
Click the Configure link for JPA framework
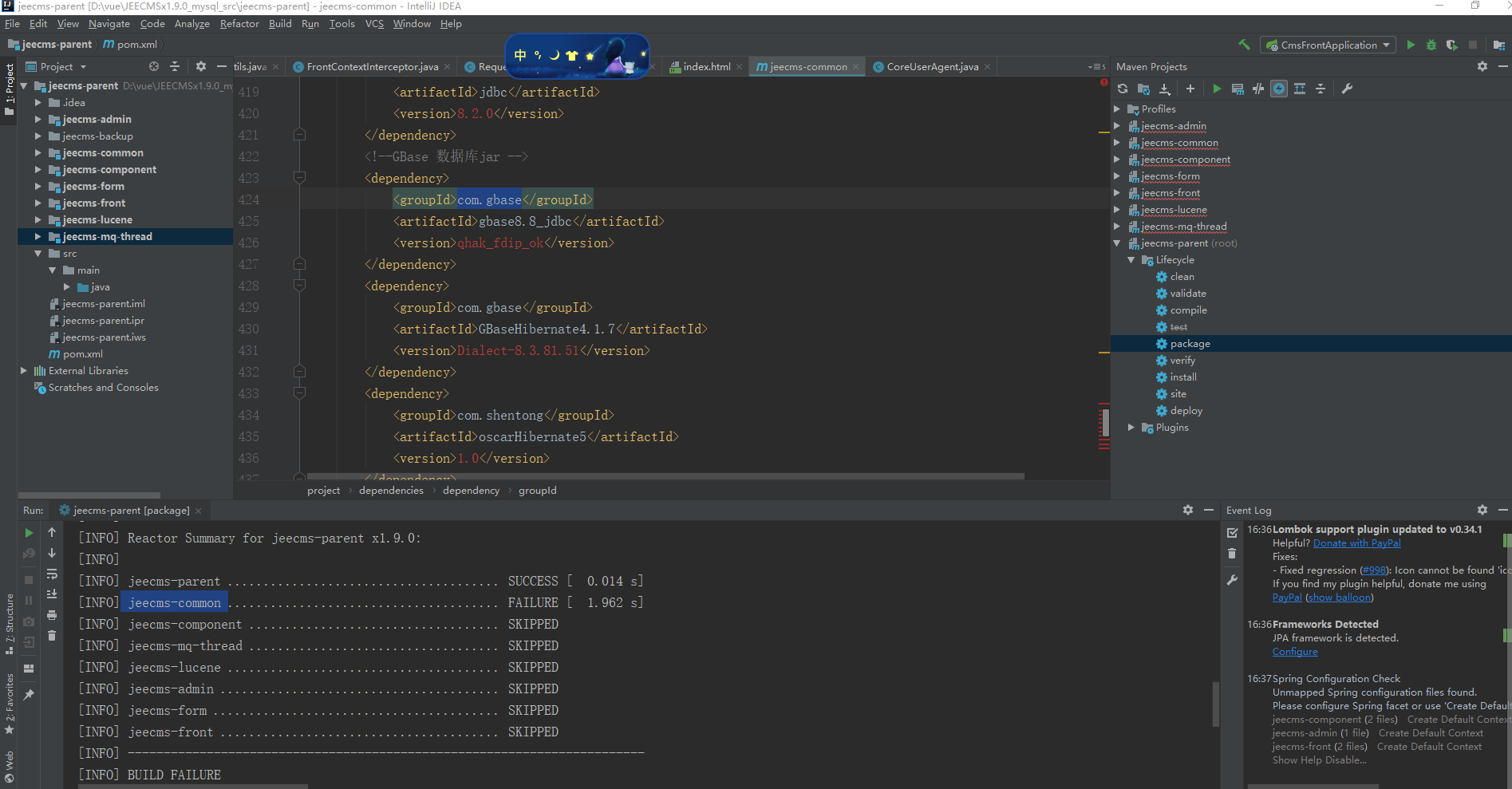[1294, 652]
